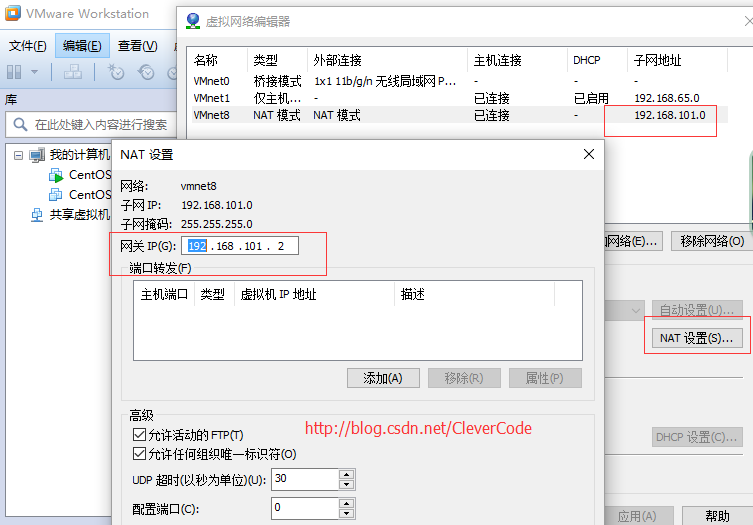Click the Auto Settings (自动设置) button
This screenshot has height=525, width=753.
click(697, 310)
